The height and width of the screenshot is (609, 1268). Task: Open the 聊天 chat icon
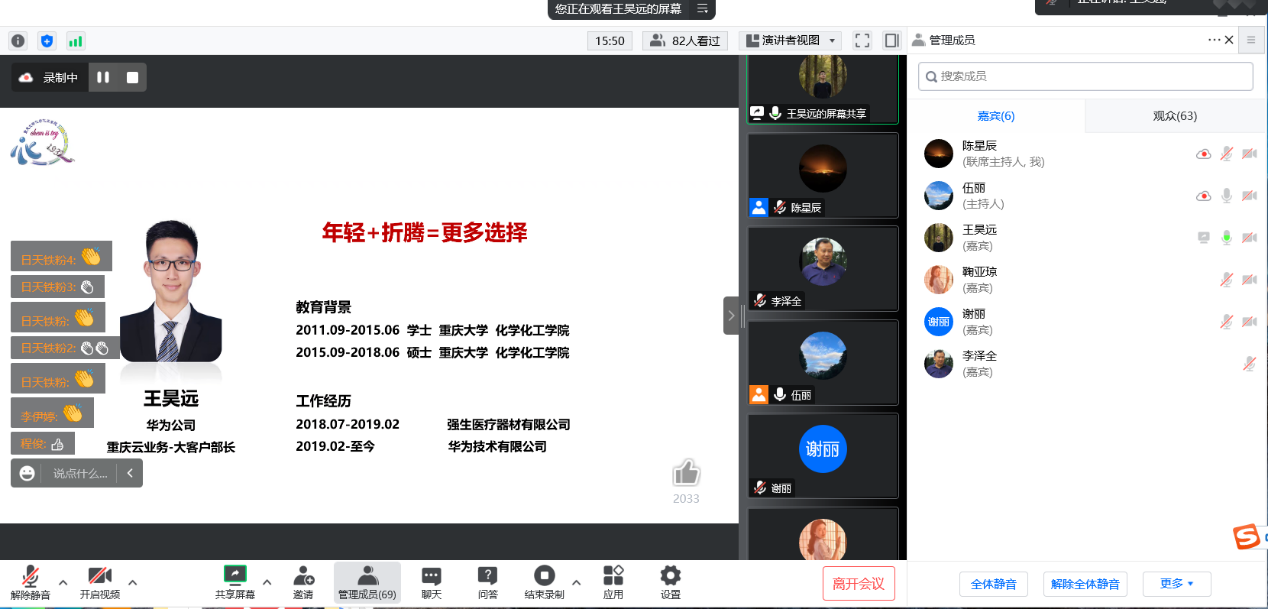431,577
